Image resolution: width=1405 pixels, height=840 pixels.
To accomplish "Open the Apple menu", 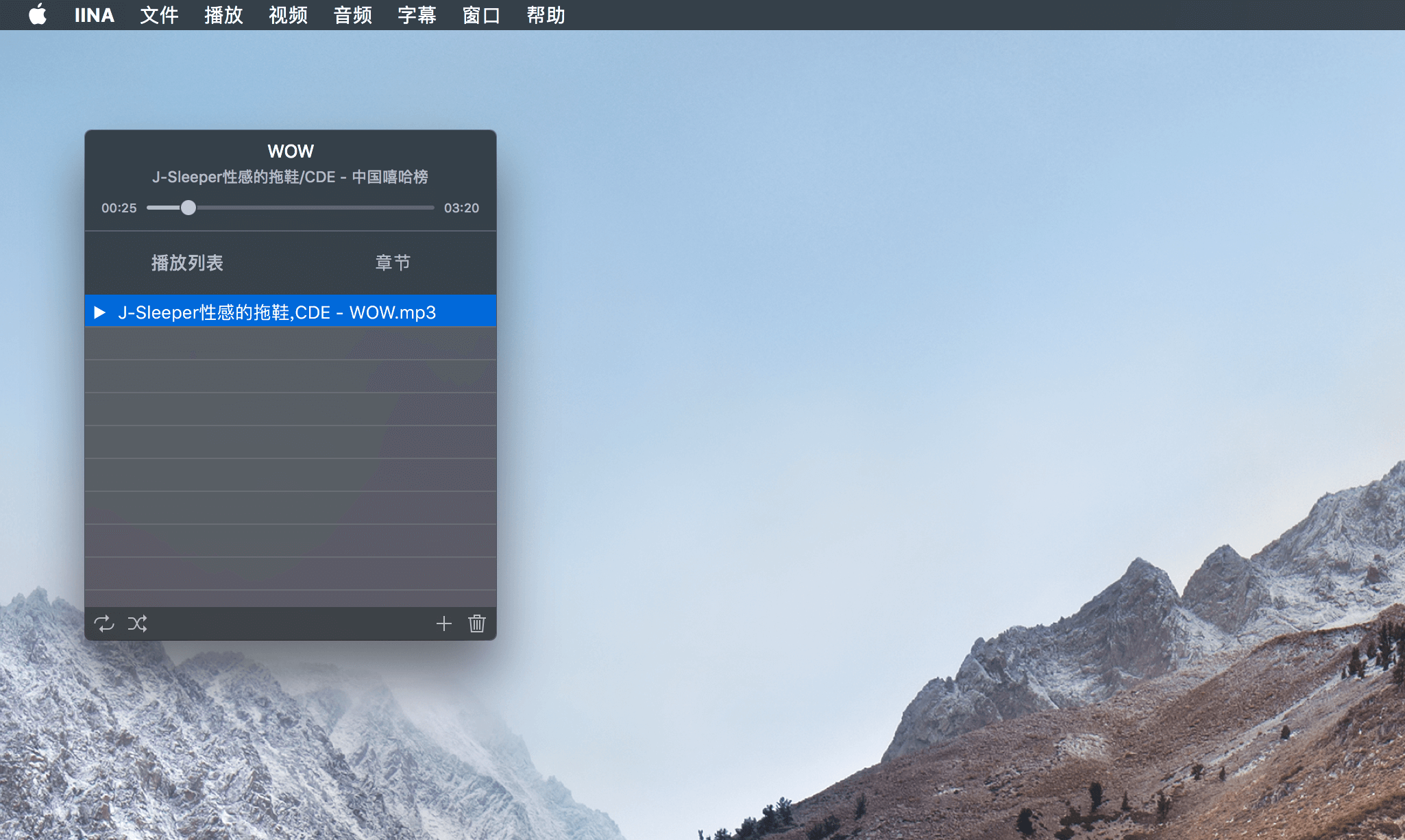I will tap(38, 14).
